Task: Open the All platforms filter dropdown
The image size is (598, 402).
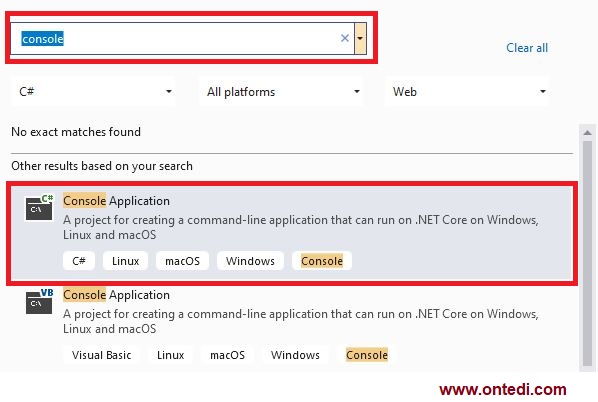Action: [281, 92]
